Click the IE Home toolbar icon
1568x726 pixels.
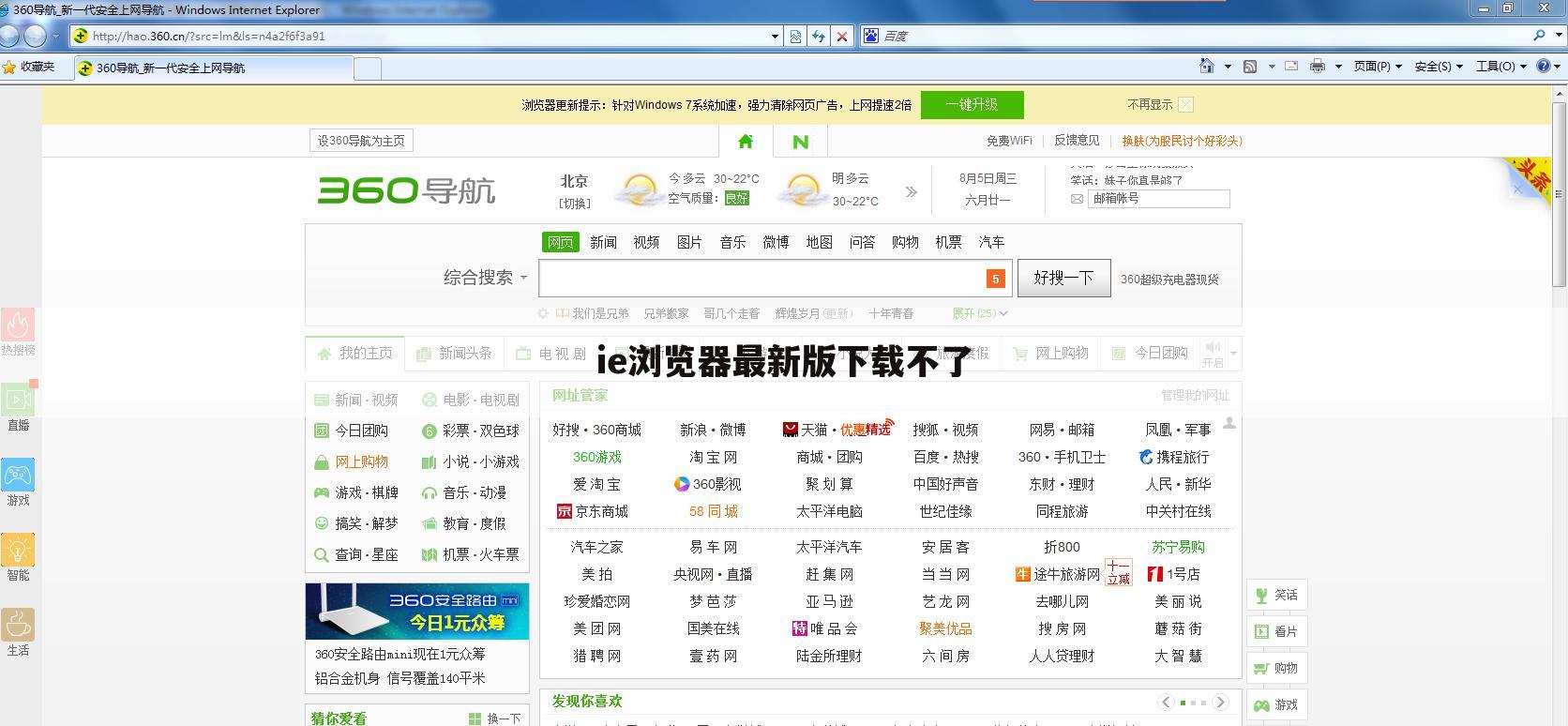point(1207,66)
